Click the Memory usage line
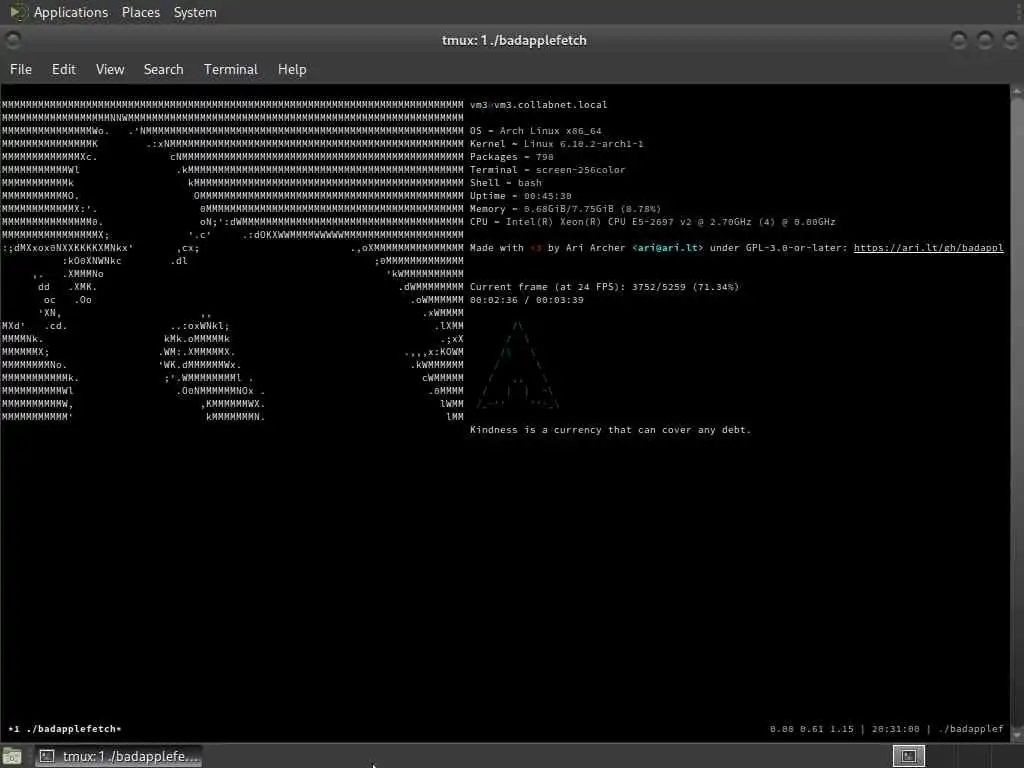 pos(565,209)
